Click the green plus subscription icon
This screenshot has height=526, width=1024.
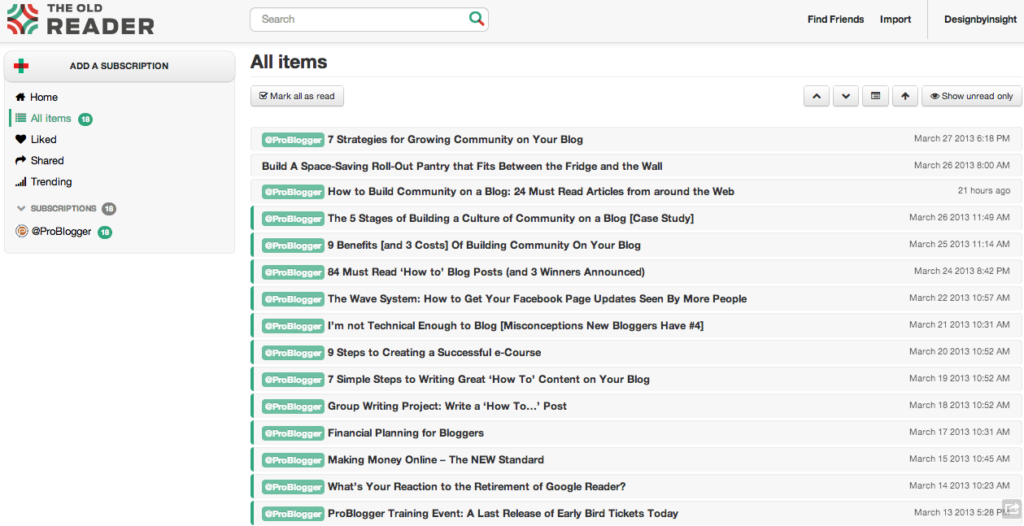[22, 66]
